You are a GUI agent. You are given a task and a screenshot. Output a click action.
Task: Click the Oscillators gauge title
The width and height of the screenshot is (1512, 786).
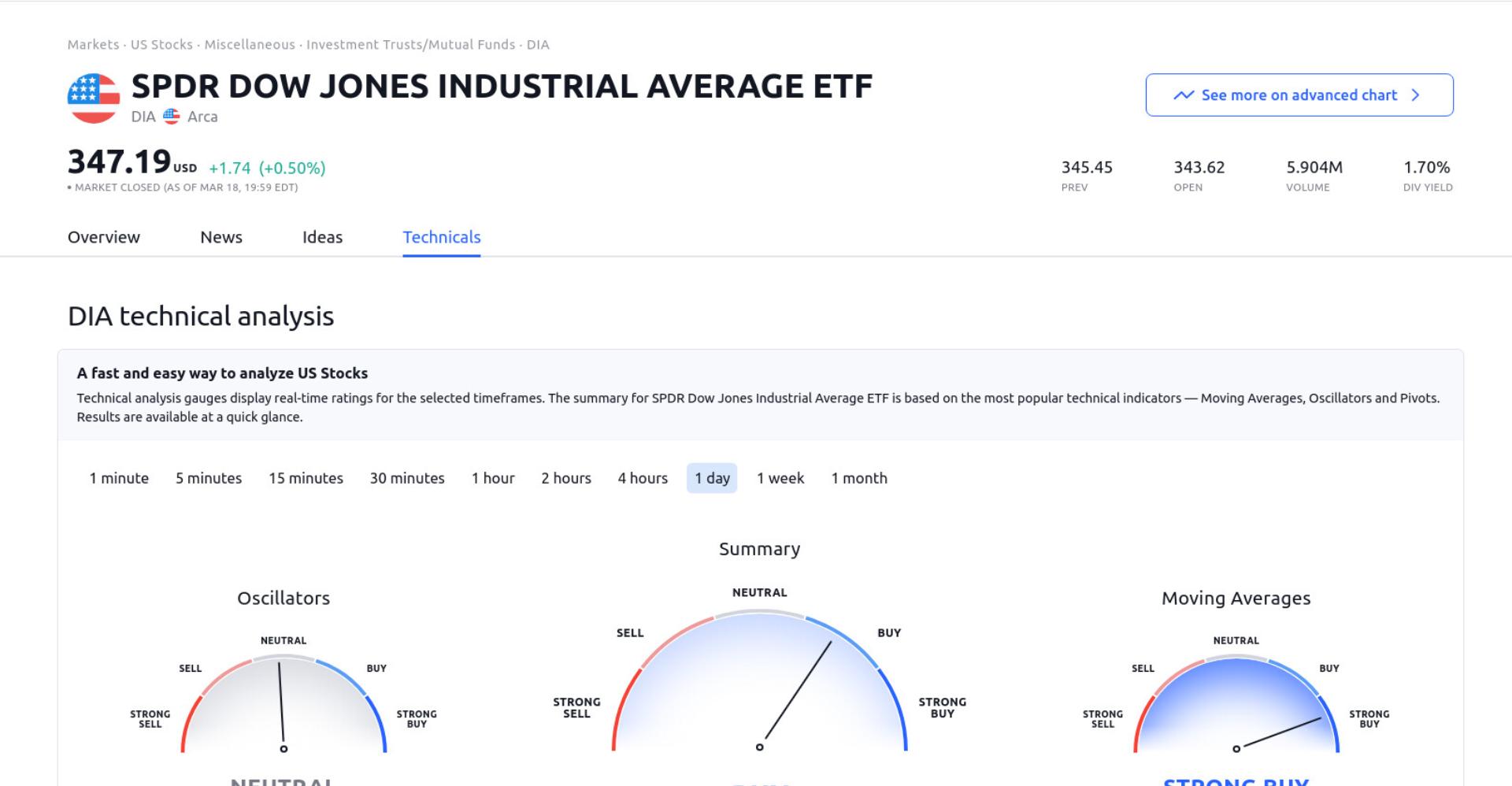pyautogui.click(x=283, y=598)
